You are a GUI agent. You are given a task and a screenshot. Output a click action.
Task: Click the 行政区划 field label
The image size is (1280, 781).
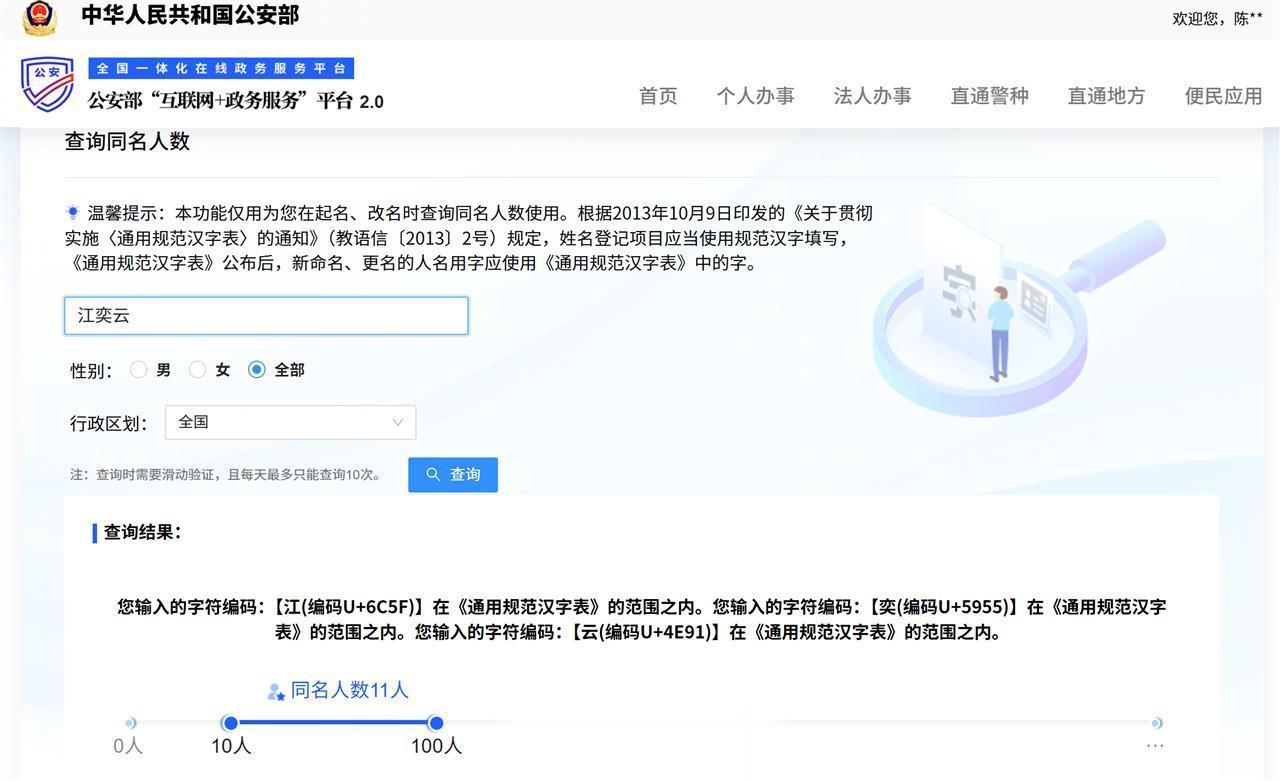(x=108, y=423)
